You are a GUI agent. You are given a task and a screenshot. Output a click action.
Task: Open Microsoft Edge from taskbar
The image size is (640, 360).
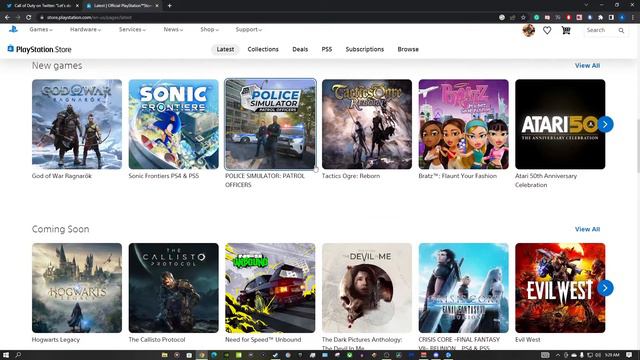[214, 355]
